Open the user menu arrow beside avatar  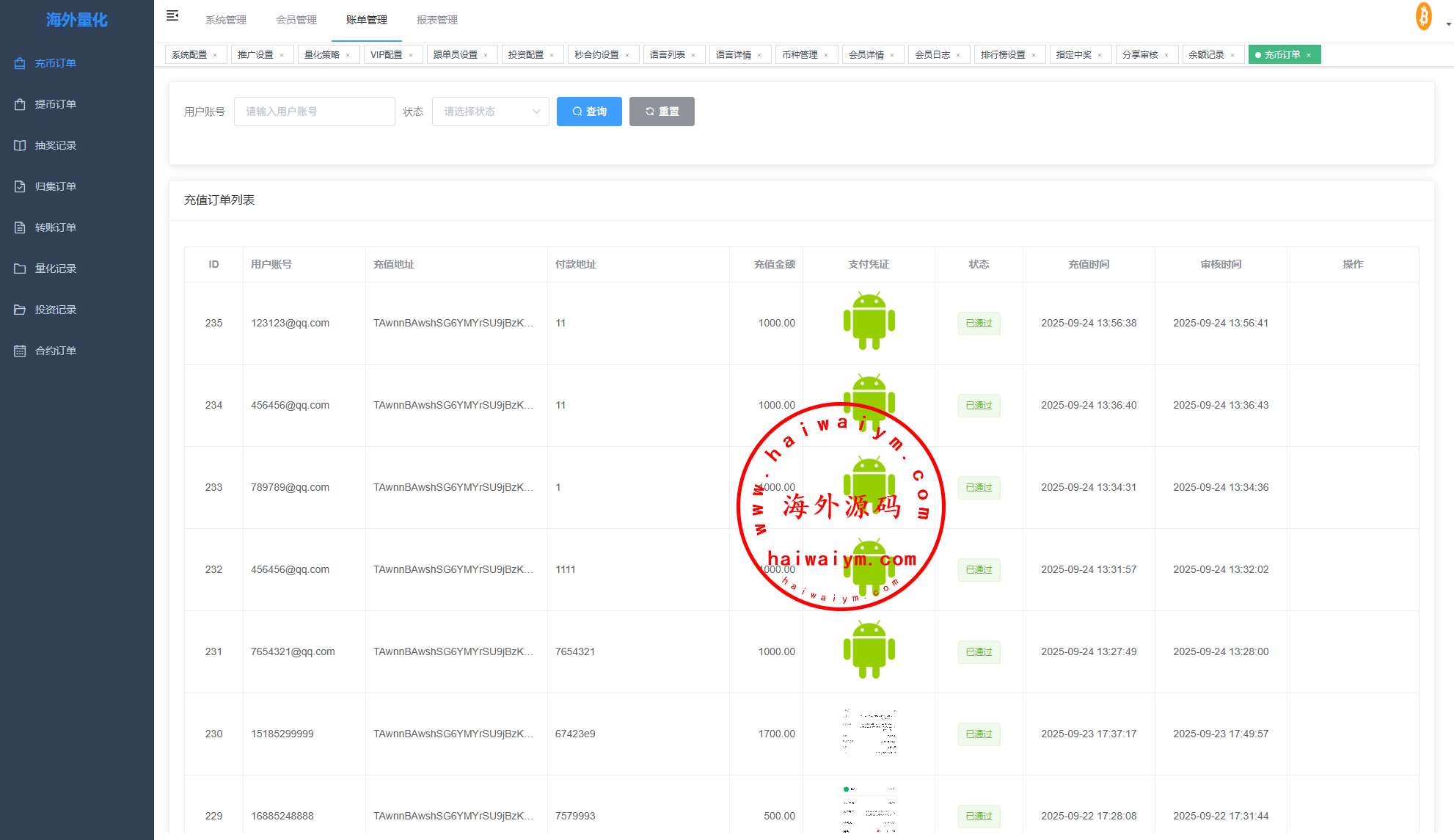pyautogui.click(x=1448, y=24)
